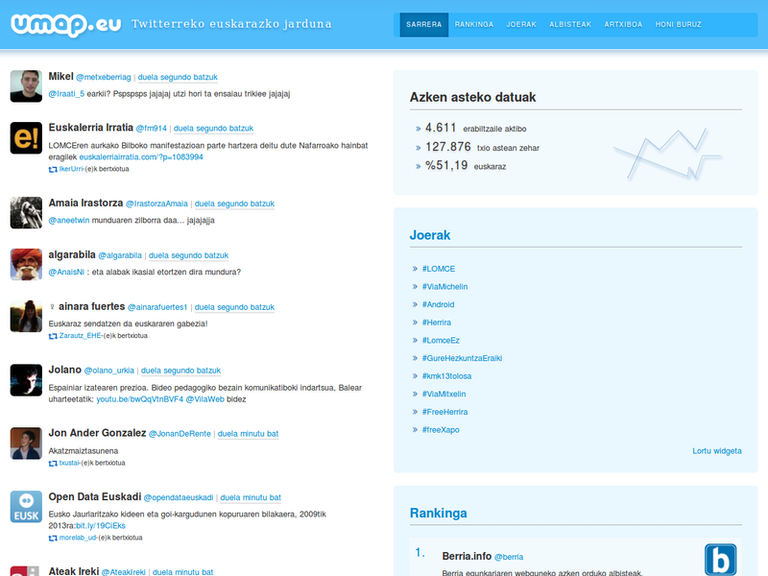The height and width of the screenshot is (576, 768).
Task: Open the @olano_urkia handle
Action: (109, 371)
